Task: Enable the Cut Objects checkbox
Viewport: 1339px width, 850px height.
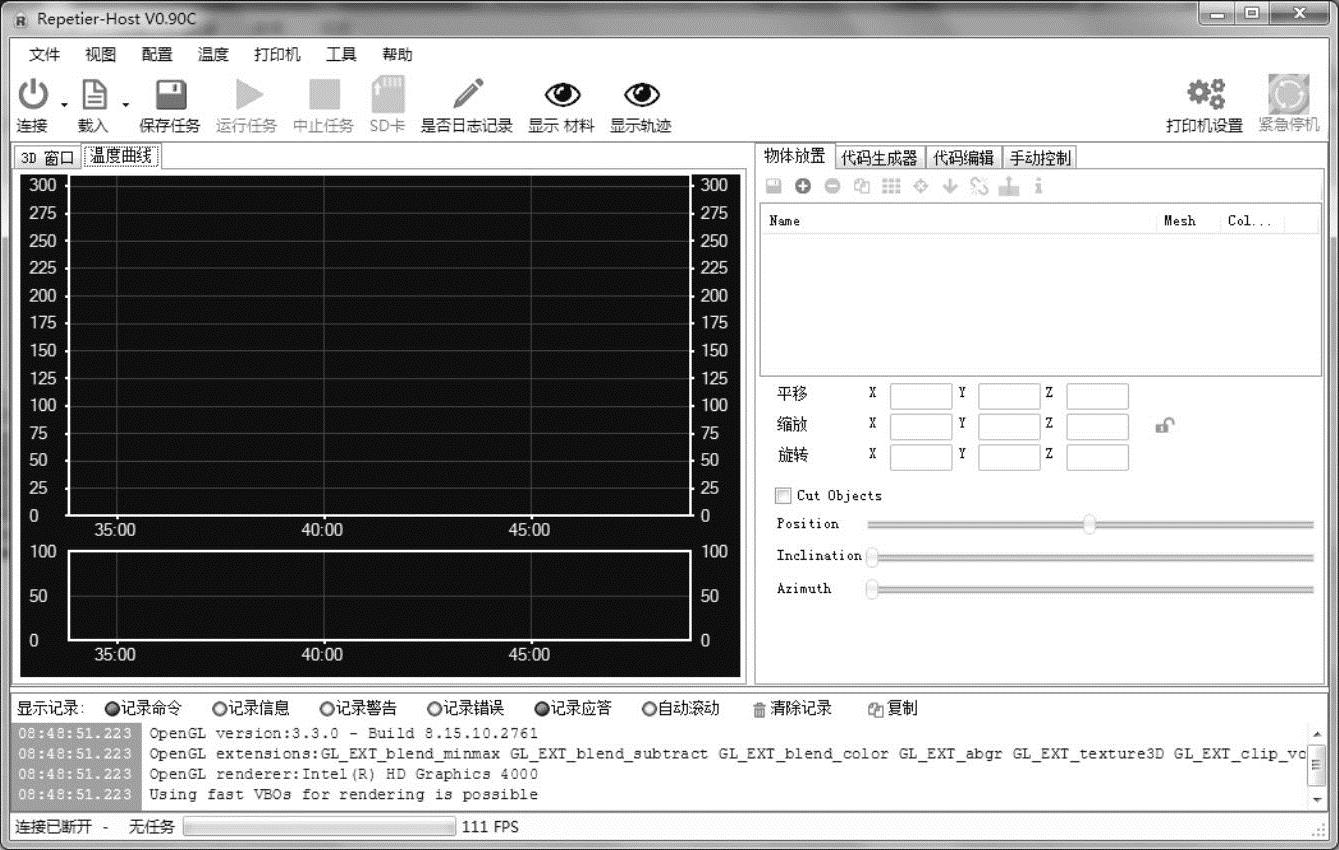Action: 783,496
